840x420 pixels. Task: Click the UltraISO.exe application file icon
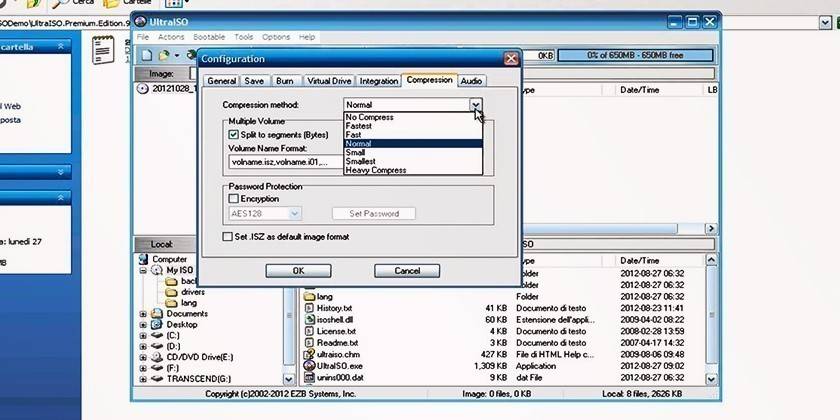point(309,368)
